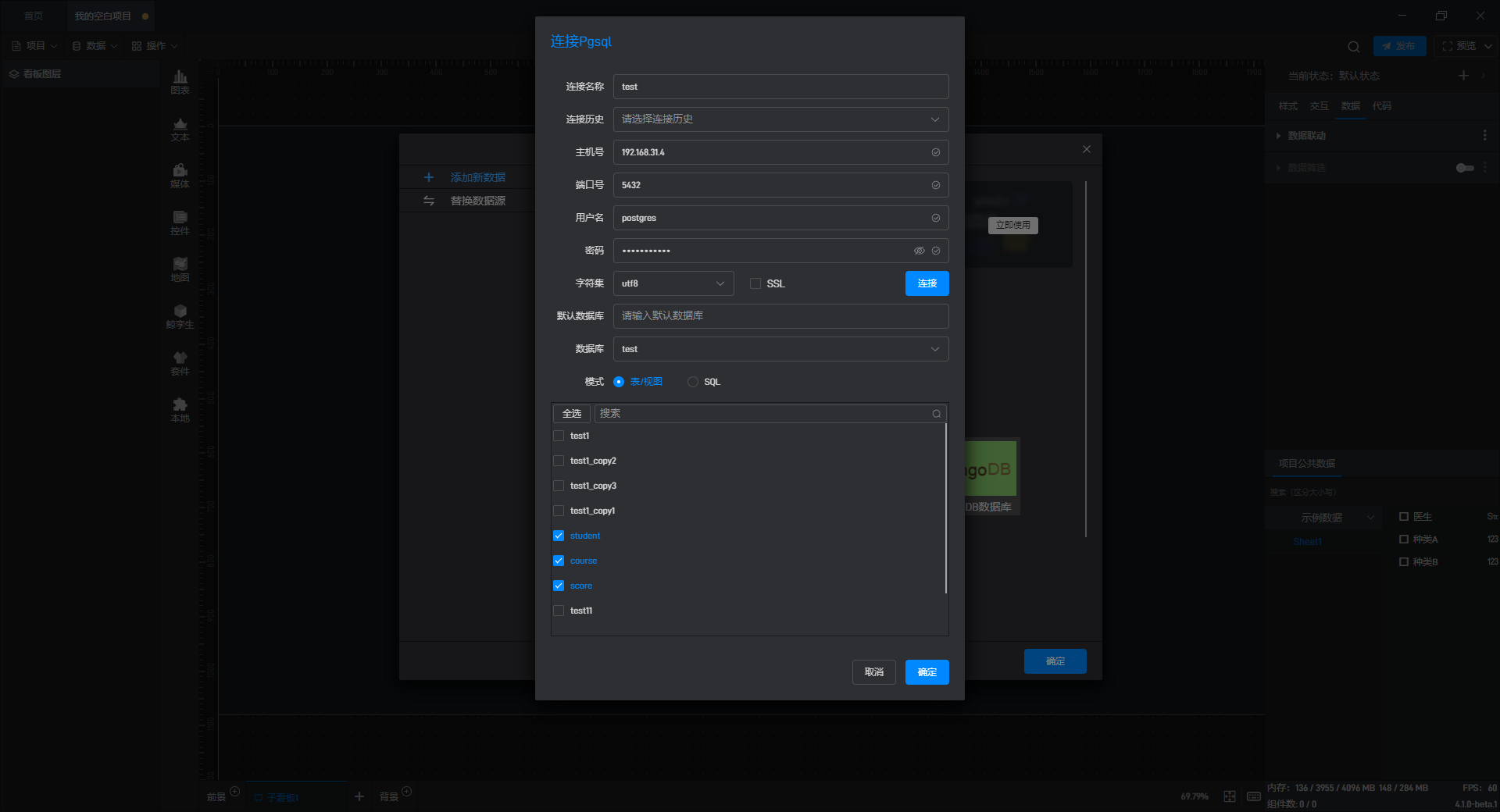The image size is (1500, 812).
Task: Uncheck the score table checkbox
Action: 559,586
